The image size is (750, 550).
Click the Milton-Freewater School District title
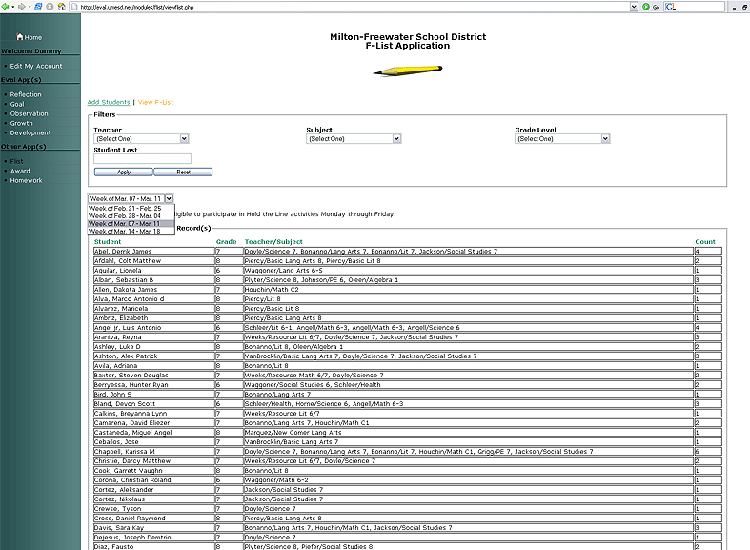click(408, 36)
